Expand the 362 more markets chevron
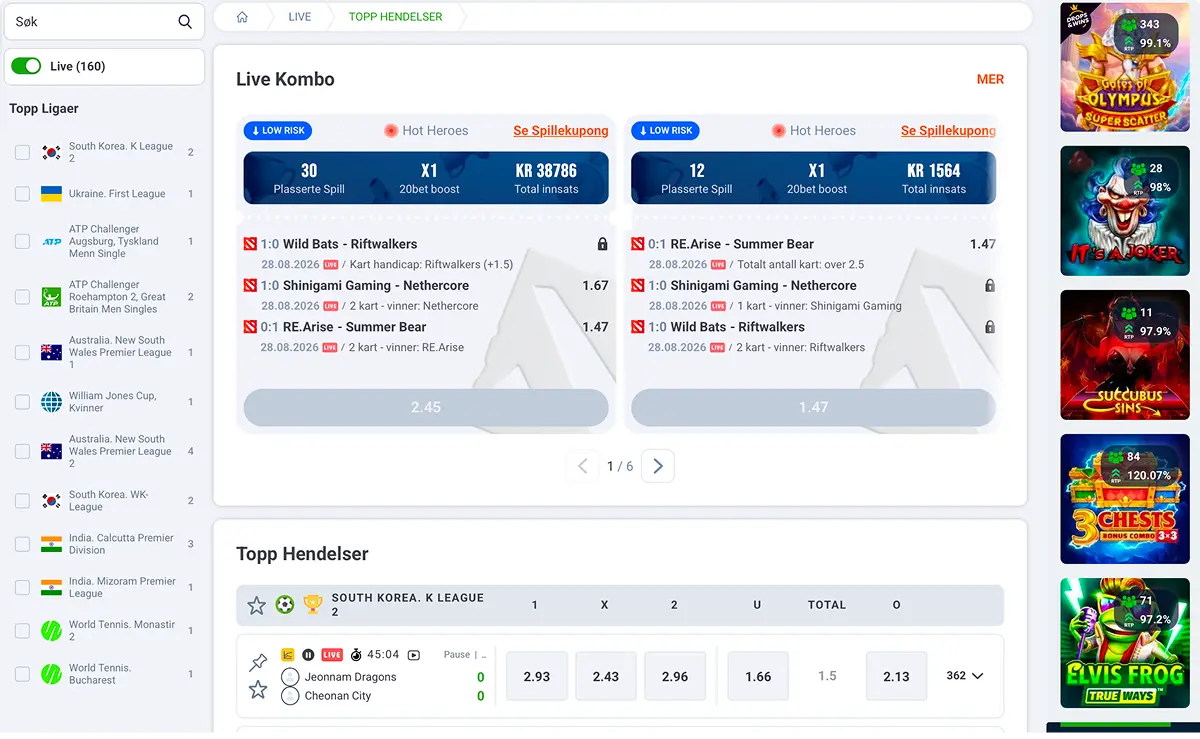 click(x=977, y=676)
